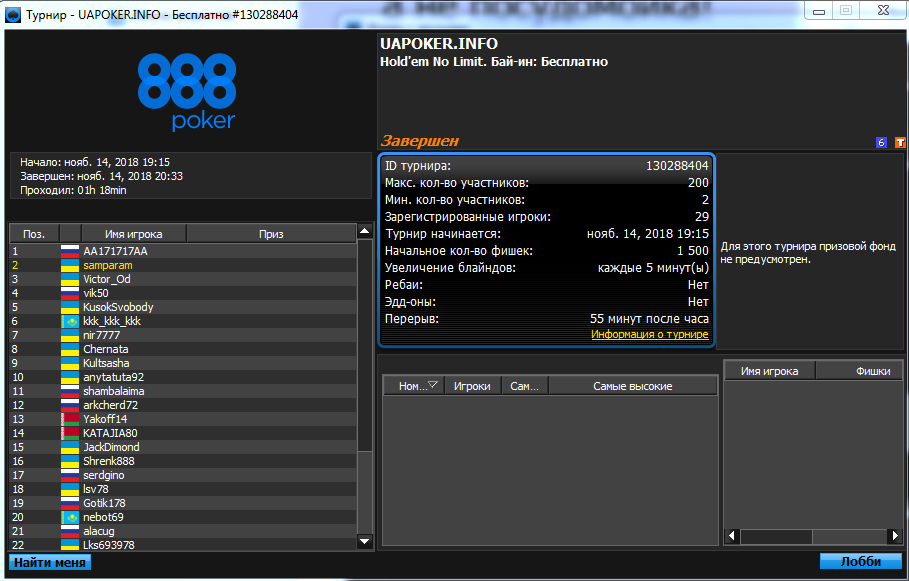Sort tables by Ном... column header
The height and width of the screenshot is (581, 909).
[x=413, y=386]
